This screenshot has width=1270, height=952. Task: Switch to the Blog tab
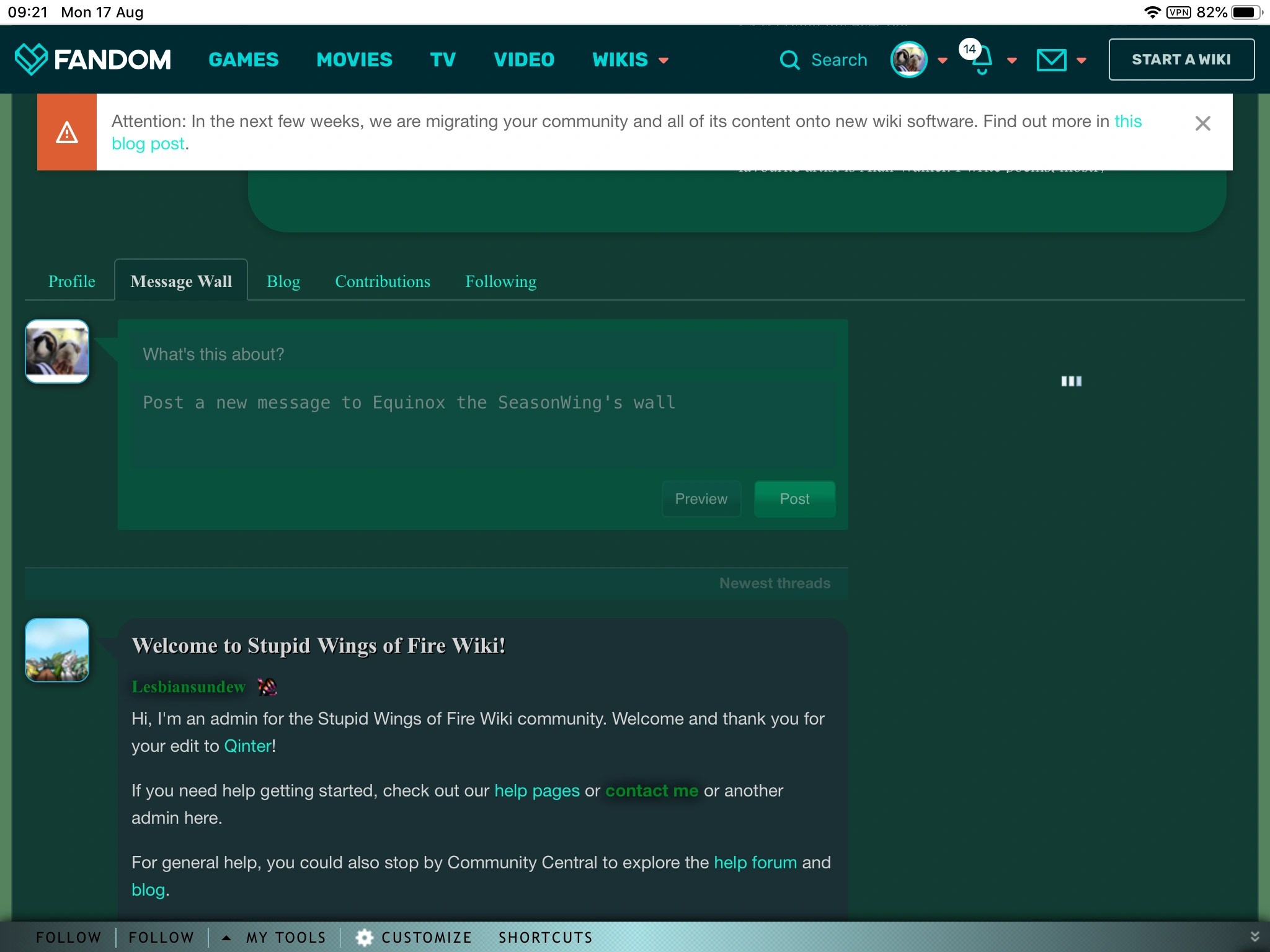[x=283, y=281]
